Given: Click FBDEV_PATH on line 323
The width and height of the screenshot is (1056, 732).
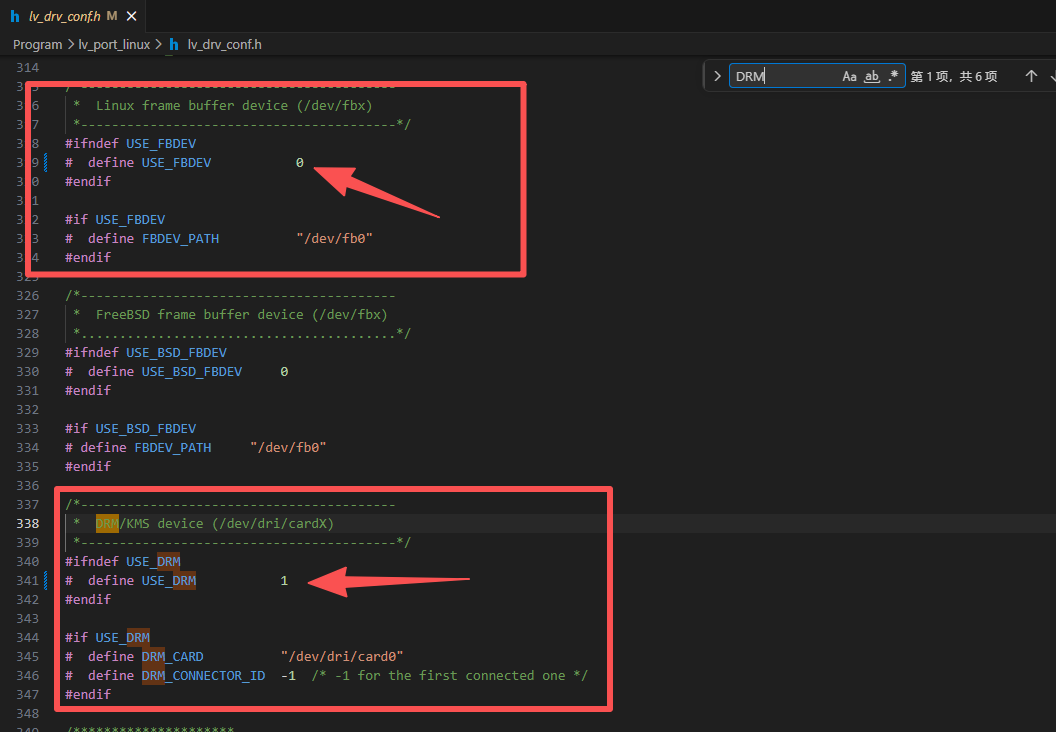Looking at the screenshot, I should pos(180,238).
